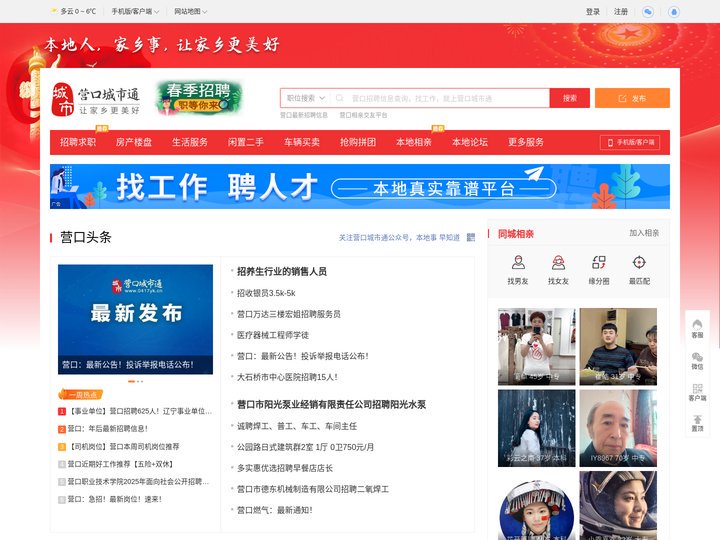
Task: Open profile photo labeled 31岁 中专
Action: [x=618, y=347]
